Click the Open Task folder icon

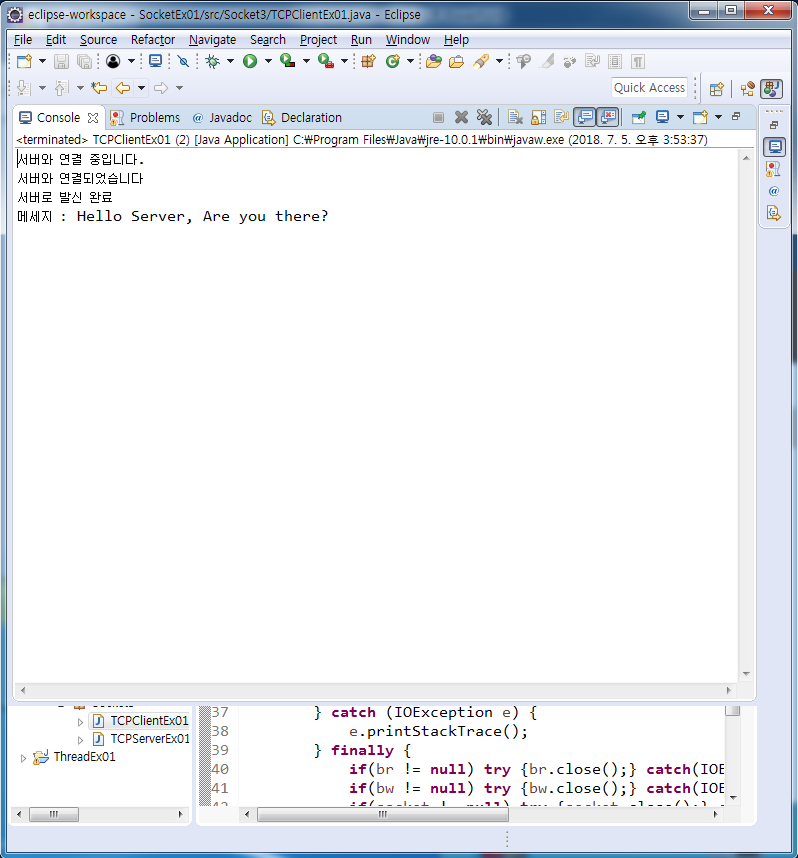pyautogui.click(x=456, y=61)
